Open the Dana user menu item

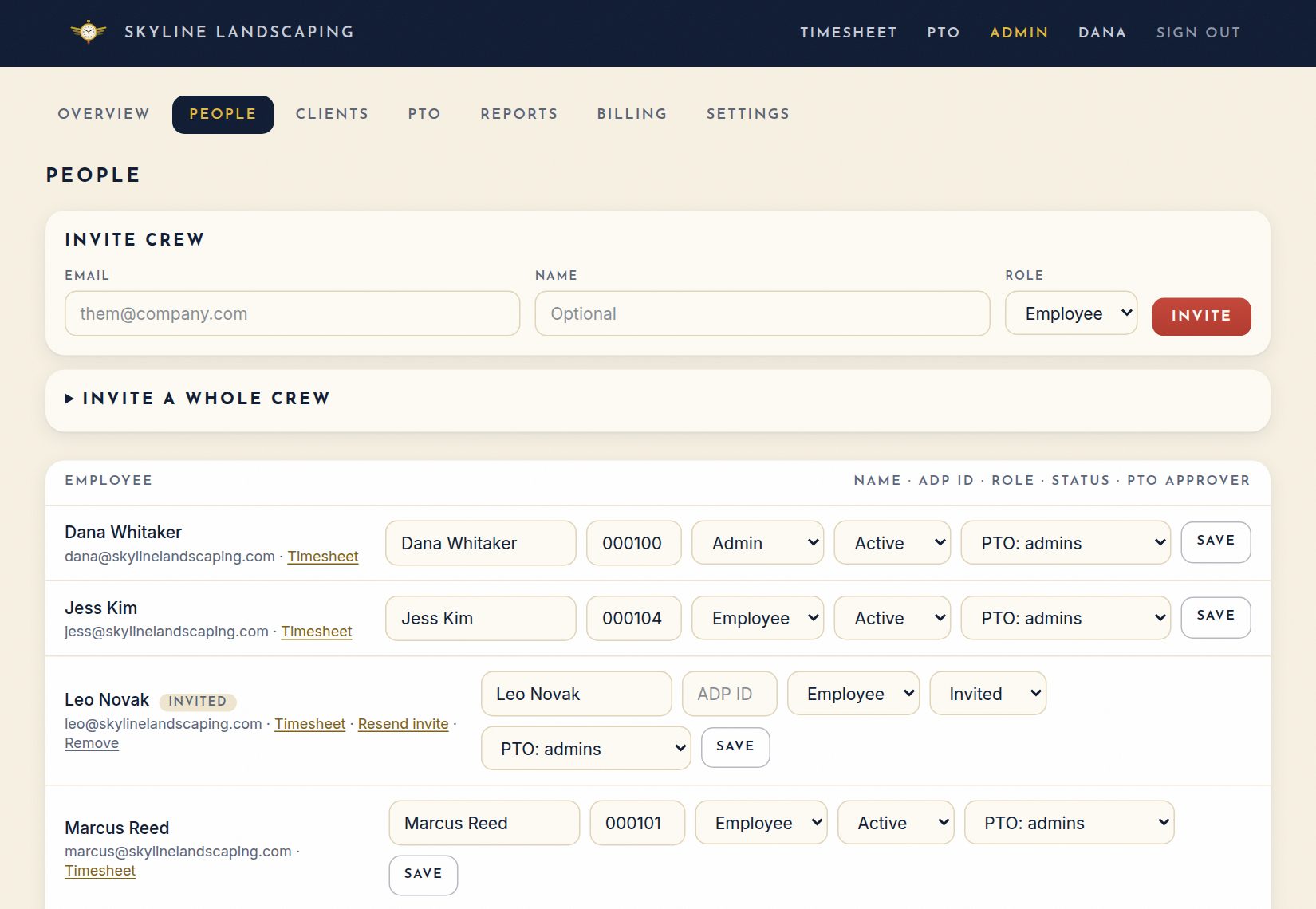[x=1102, y=33]
